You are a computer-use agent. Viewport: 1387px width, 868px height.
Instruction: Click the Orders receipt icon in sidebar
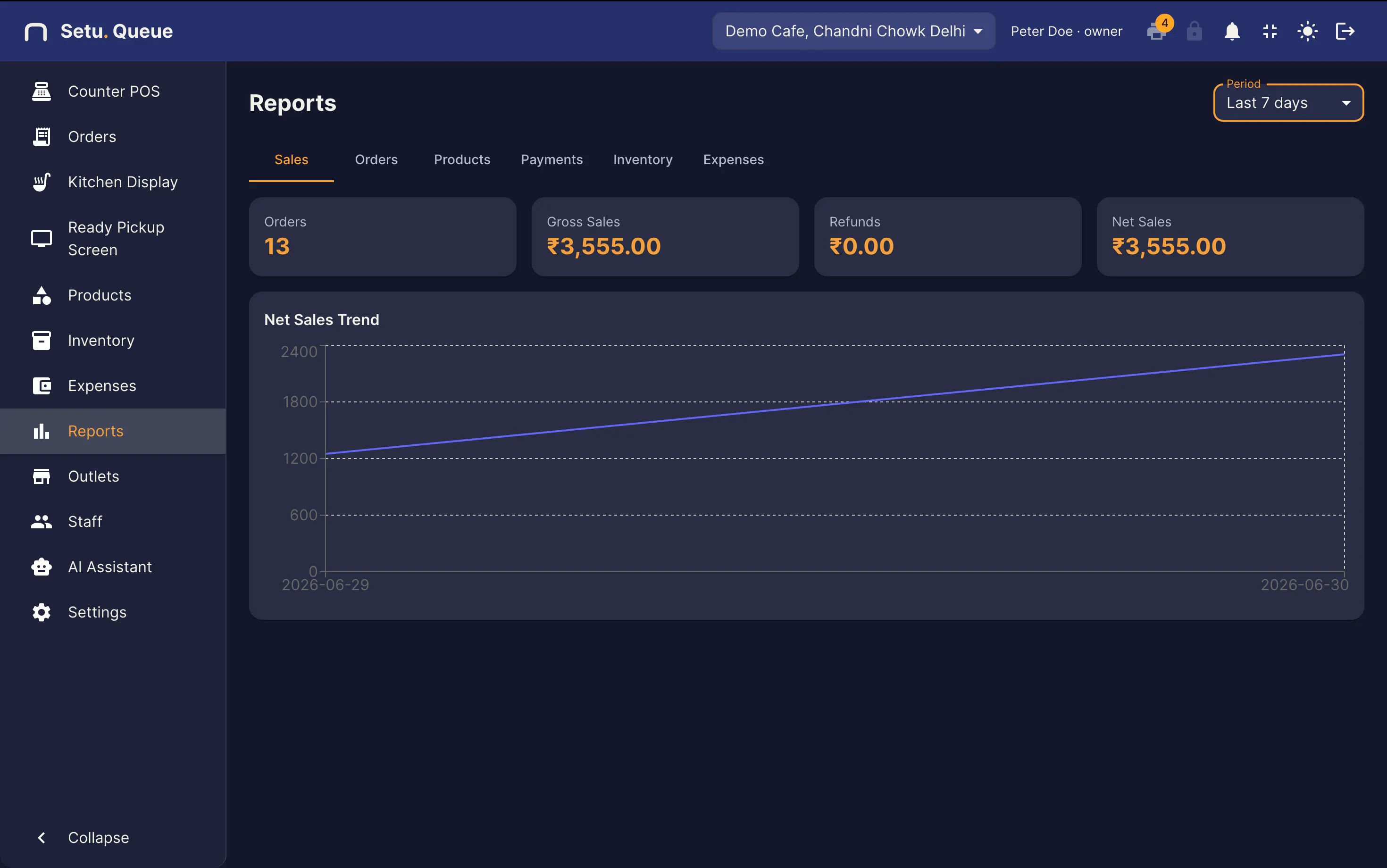pyautogui.click(x=42, y=137)
